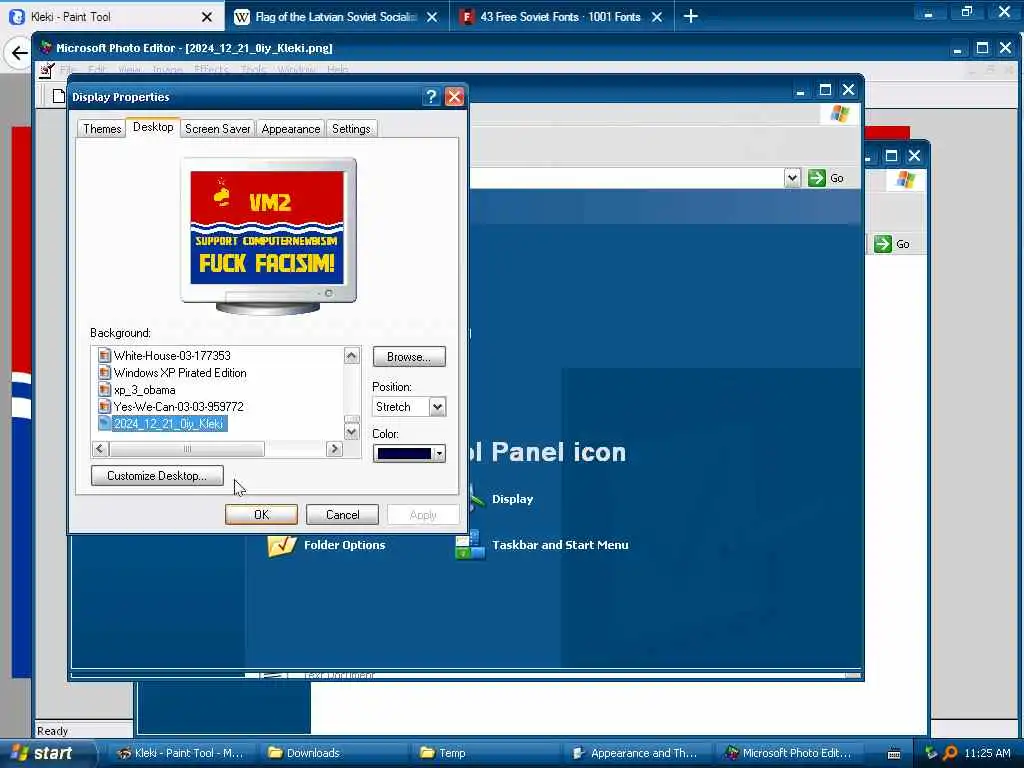Click the 1001 Fonts tab favicon
This screenshot has height=768, width=1024.
466,17
